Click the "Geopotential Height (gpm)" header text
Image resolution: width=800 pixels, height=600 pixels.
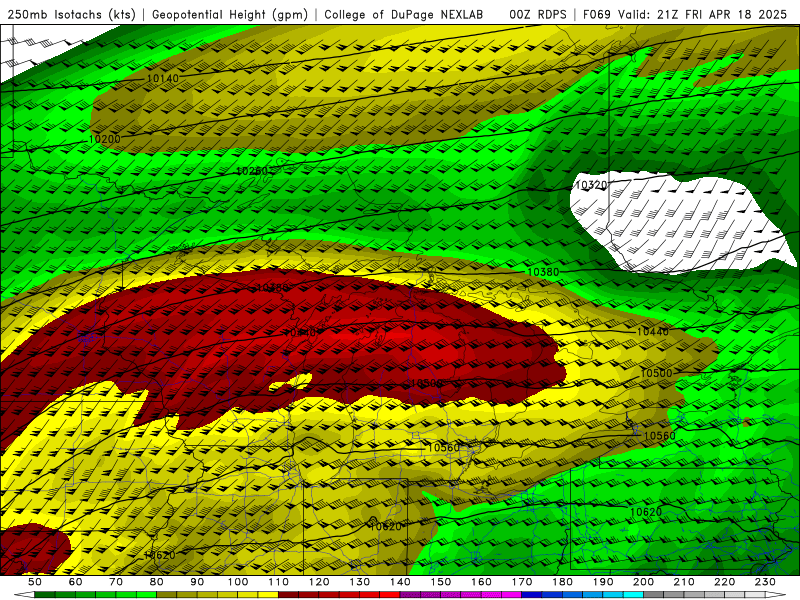coord(230,15)
